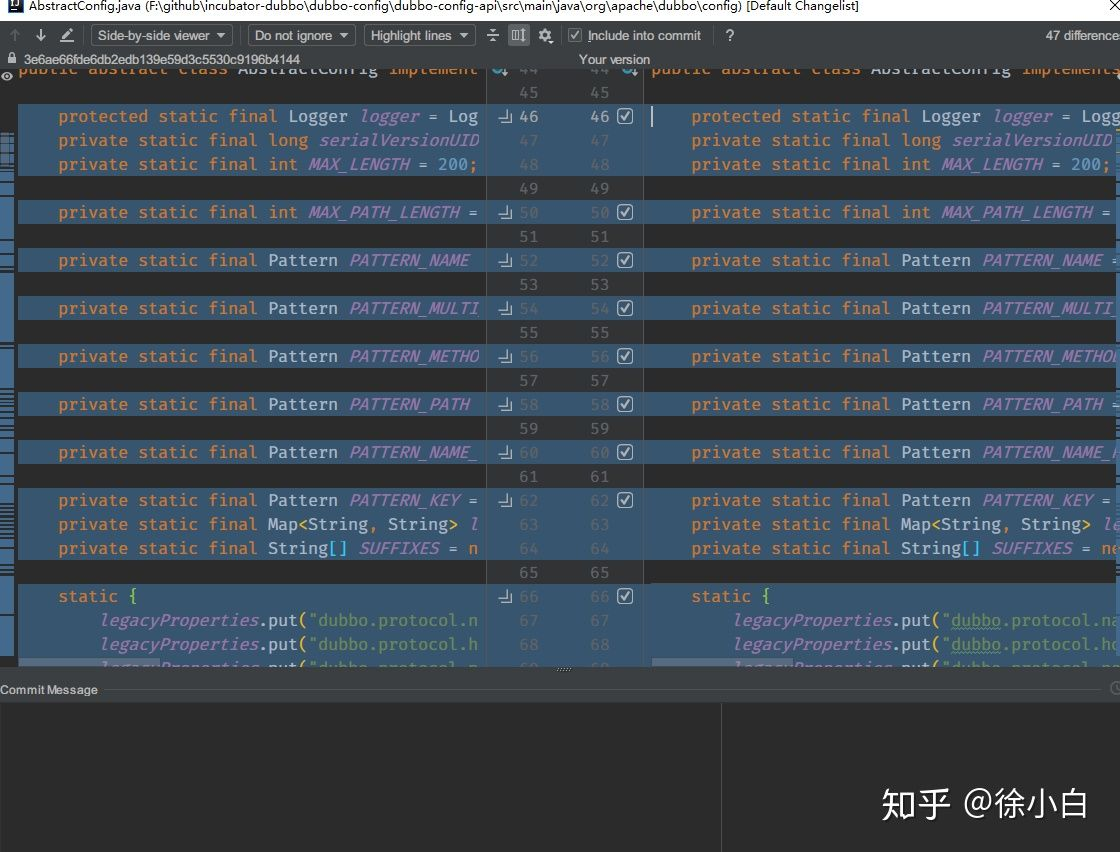The width and height of the screenshot is (1120, 852).
Task: Click the commit message history clock icon
Action: pyautogui.click(x=1115, y=688)
